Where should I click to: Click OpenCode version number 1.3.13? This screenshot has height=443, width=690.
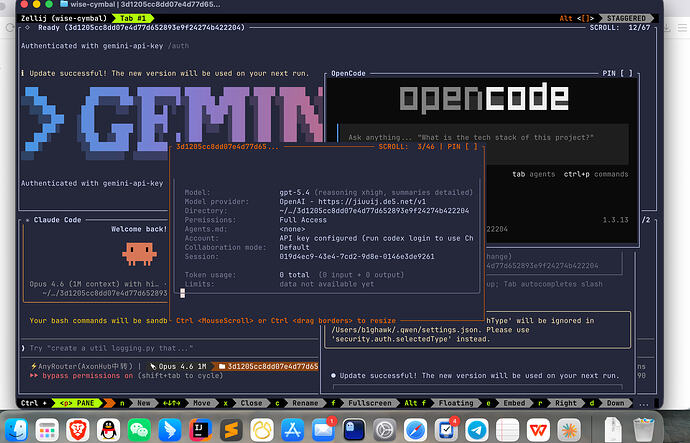point(615,220)
